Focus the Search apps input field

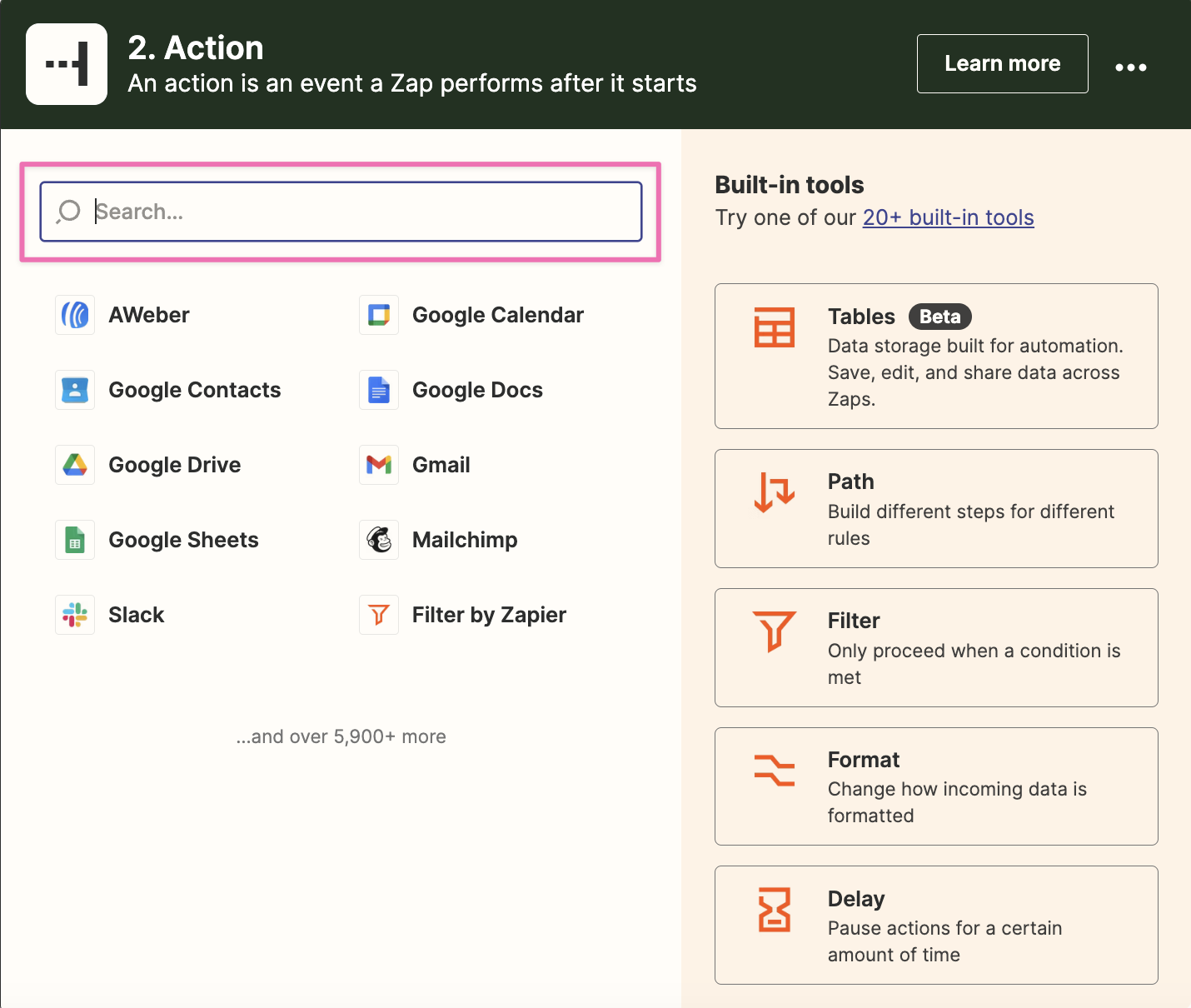[341, 212]
